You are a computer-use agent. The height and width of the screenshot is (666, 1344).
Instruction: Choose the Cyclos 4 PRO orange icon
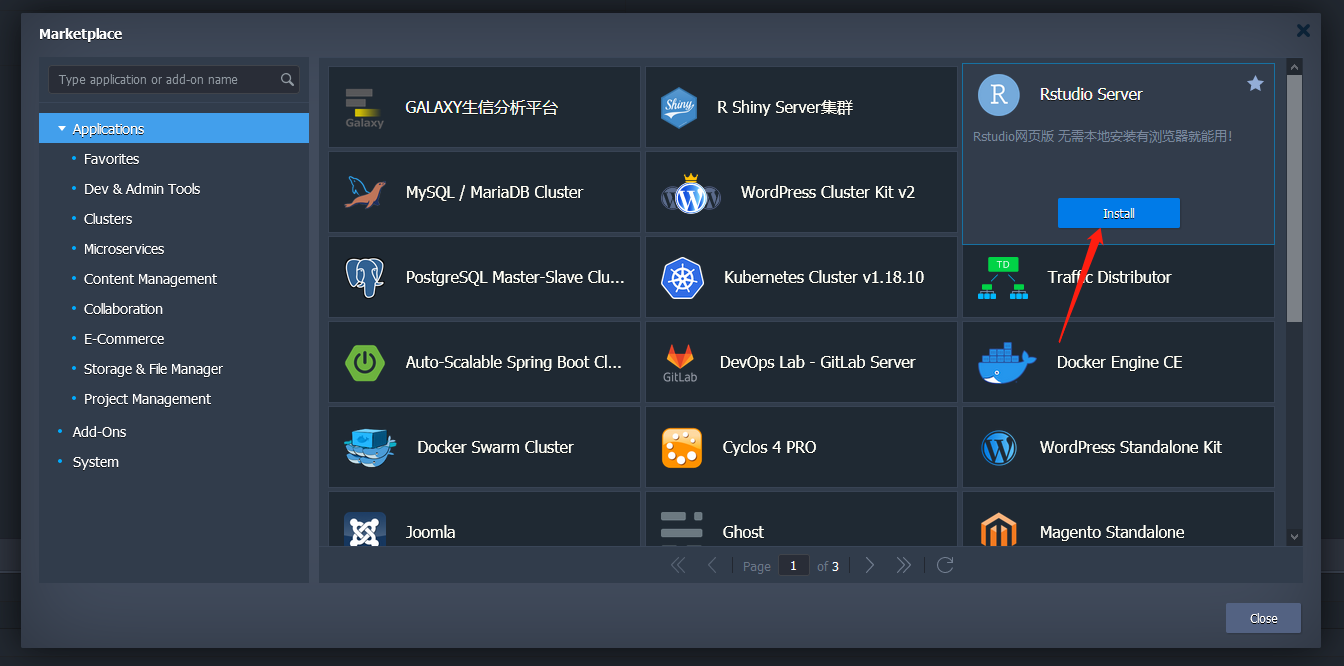coord(682,447)
